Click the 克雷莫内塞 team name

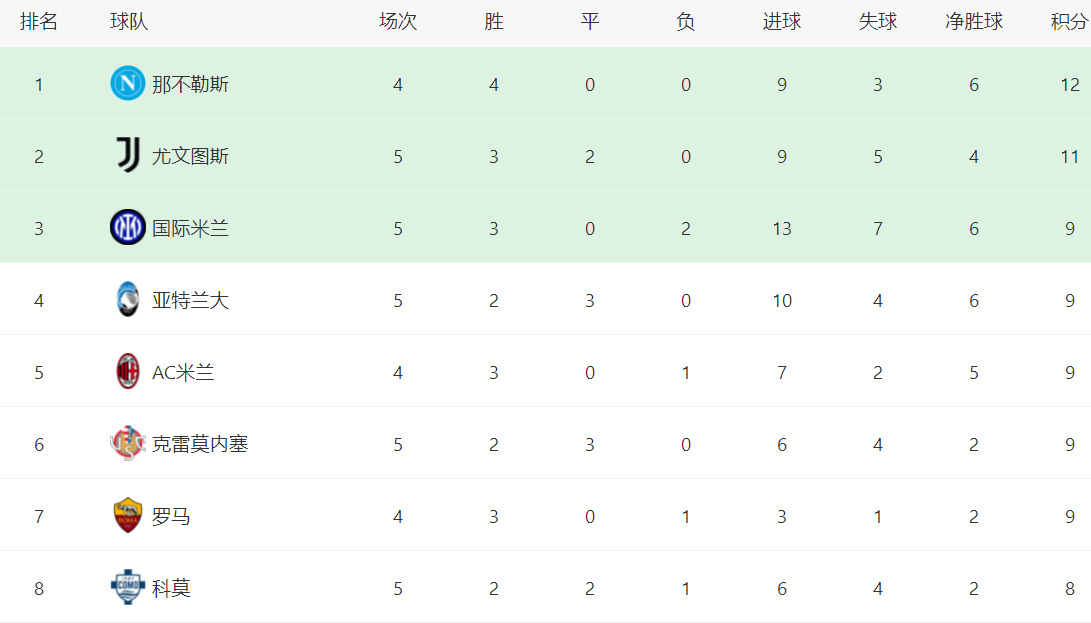(200, 444)
